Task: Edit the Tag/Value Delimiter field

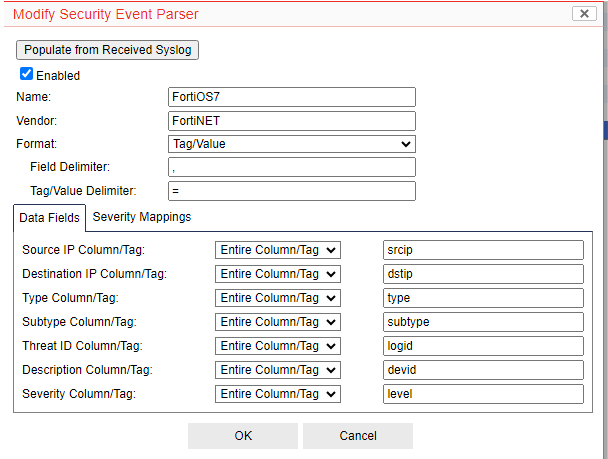Action: (292, 191)
